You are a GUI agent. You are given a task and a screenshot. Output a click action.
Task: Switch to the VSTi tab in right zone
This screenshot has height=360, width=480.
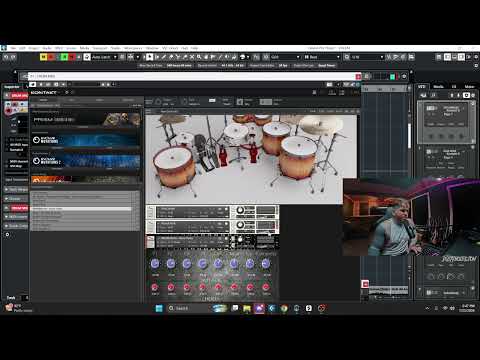(422, 86)
